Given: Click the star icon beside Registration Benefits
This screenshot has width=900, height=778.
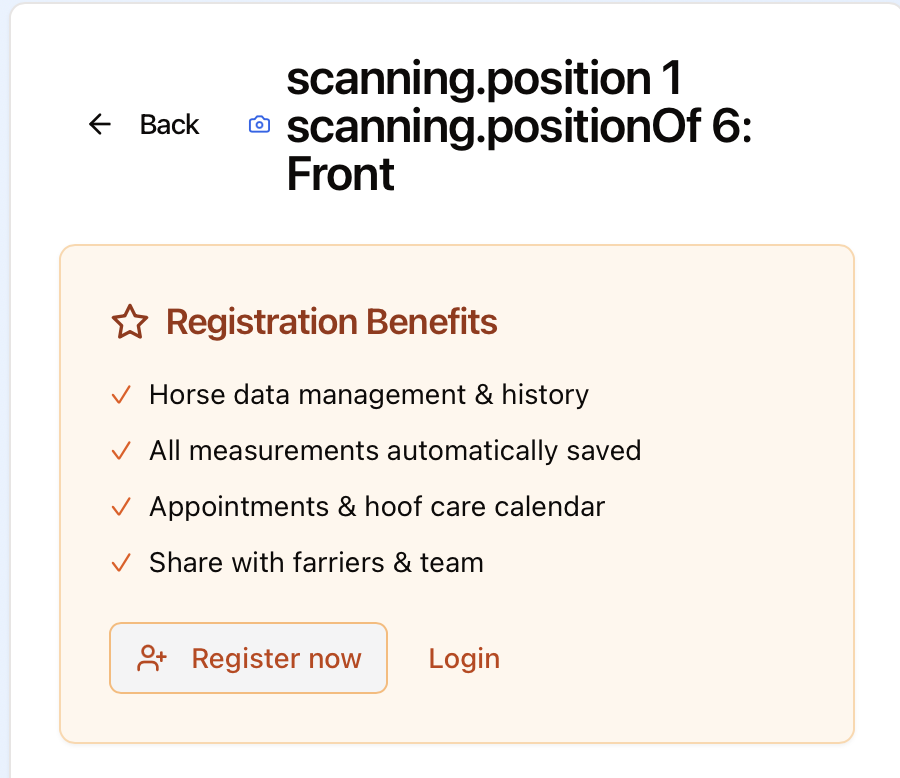Looking at the screenshot, I should coord(130,322).
